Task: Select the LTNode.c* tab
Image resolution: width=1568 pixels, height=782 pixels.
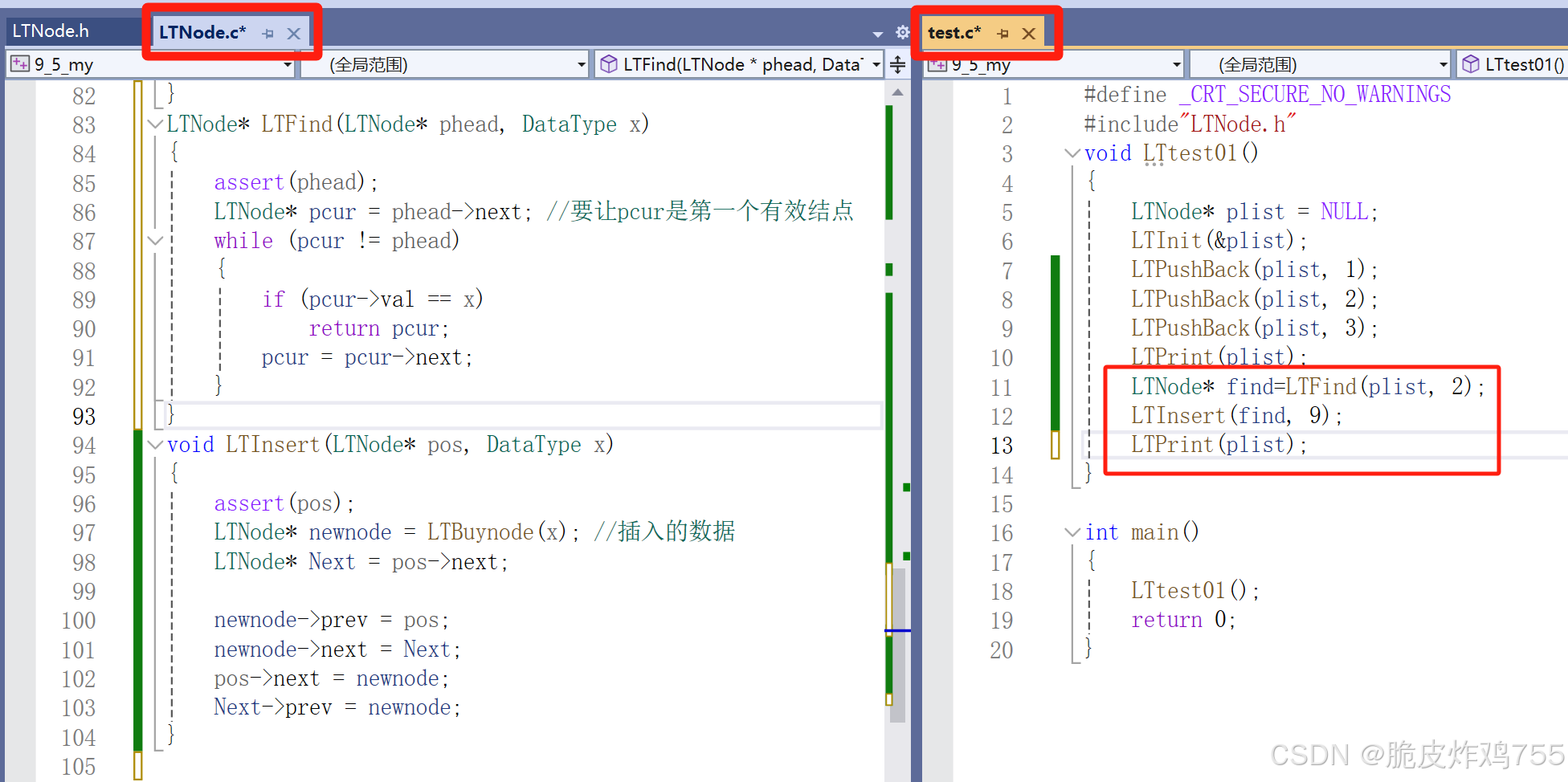Action: [x=202, y=32]
